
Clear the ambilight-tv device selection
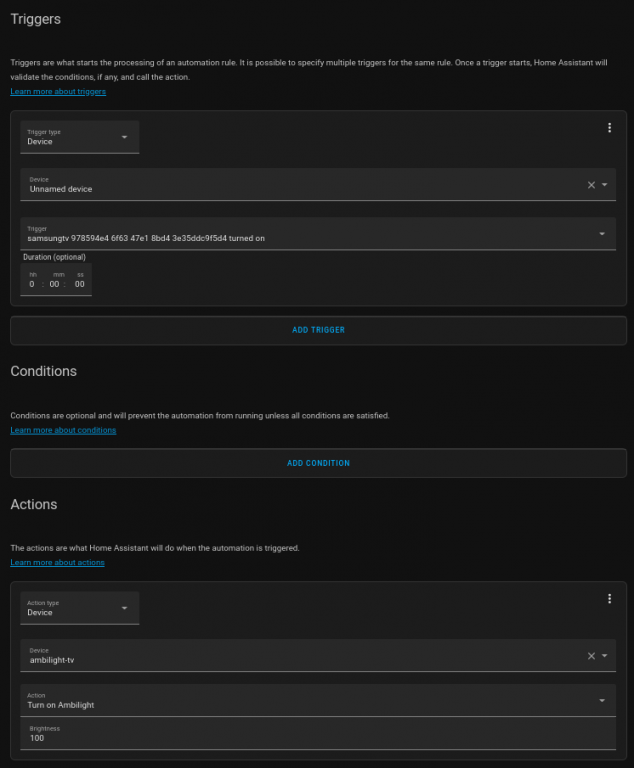(x=591, y=656)
